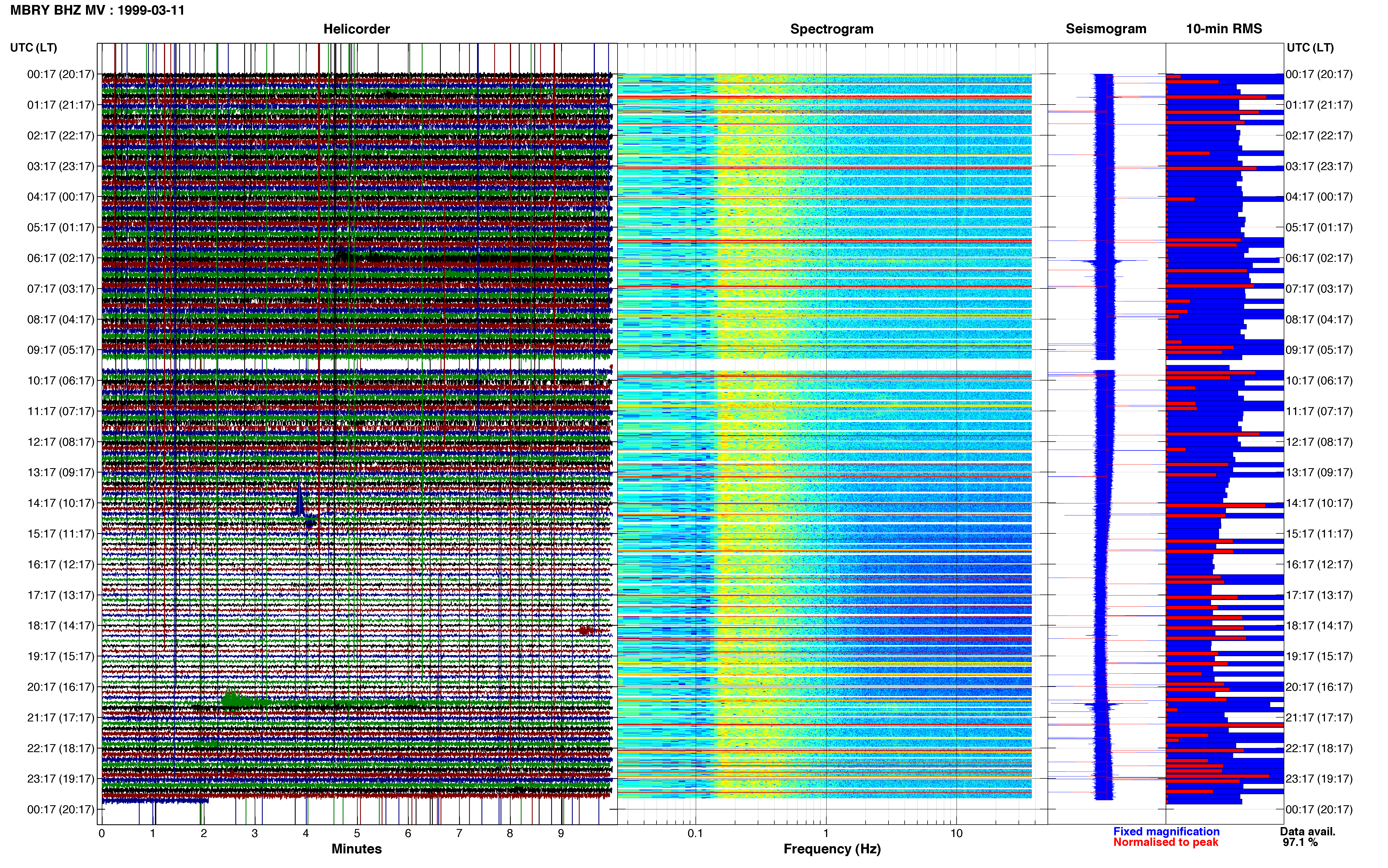Click the 'Data avail.' label
This screenshot has width=1388, height=868.
pos(1308,831)
